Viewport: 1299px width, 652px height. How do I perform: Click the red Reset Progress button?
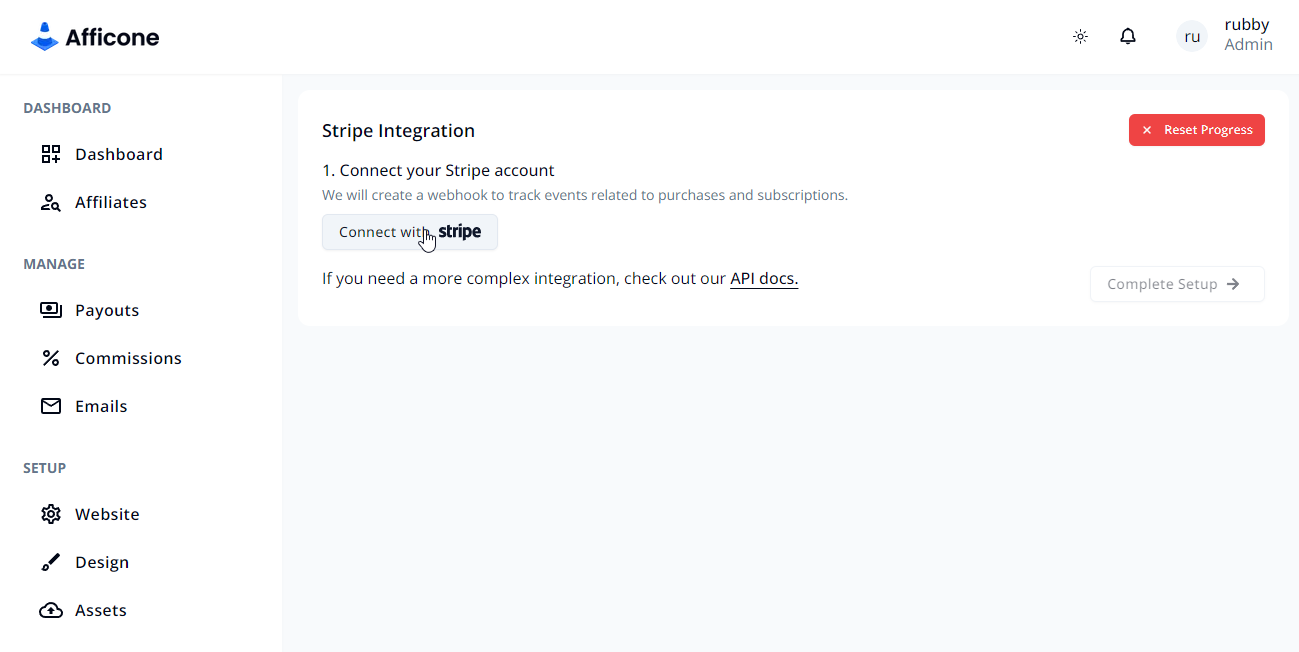[x=1196, y=130]
